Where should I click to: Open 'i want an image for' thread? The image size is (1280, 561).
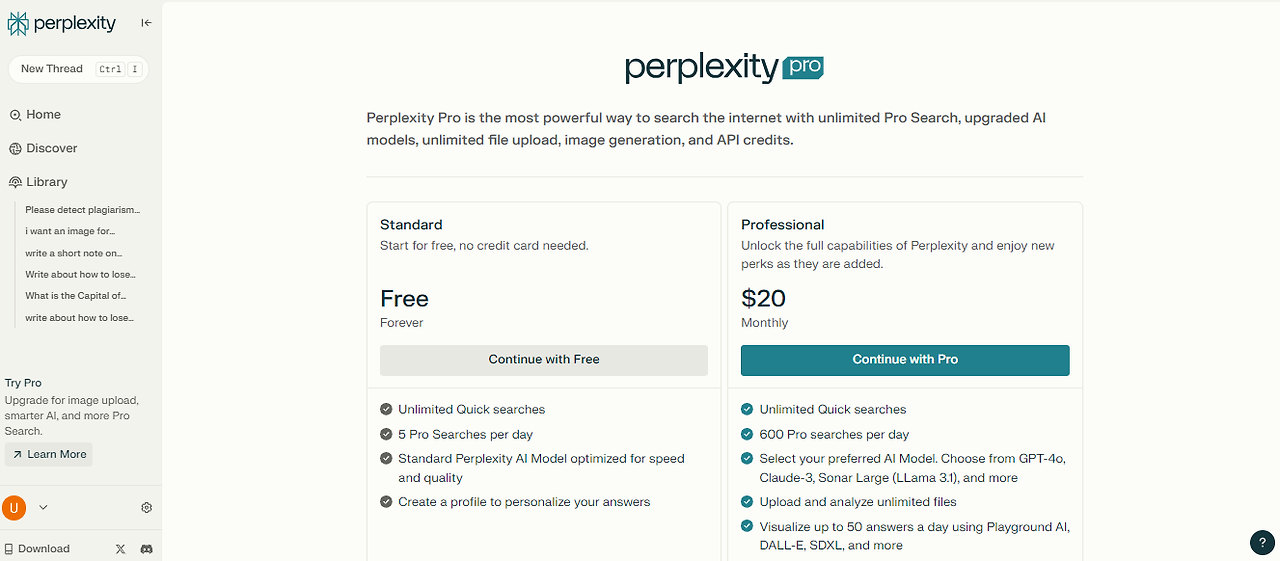pyautogui.click(x=71, y=232)
